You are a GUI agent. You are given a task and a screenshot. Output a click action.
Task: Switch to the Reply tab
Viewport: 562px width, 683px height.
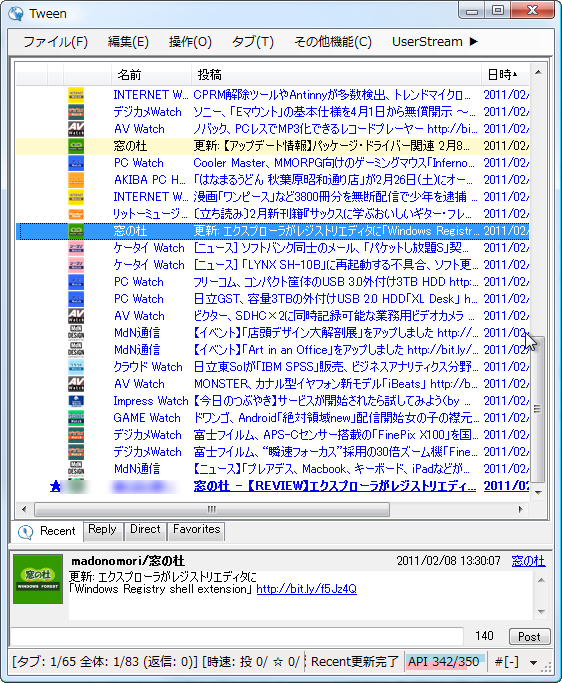coord(102,529)
